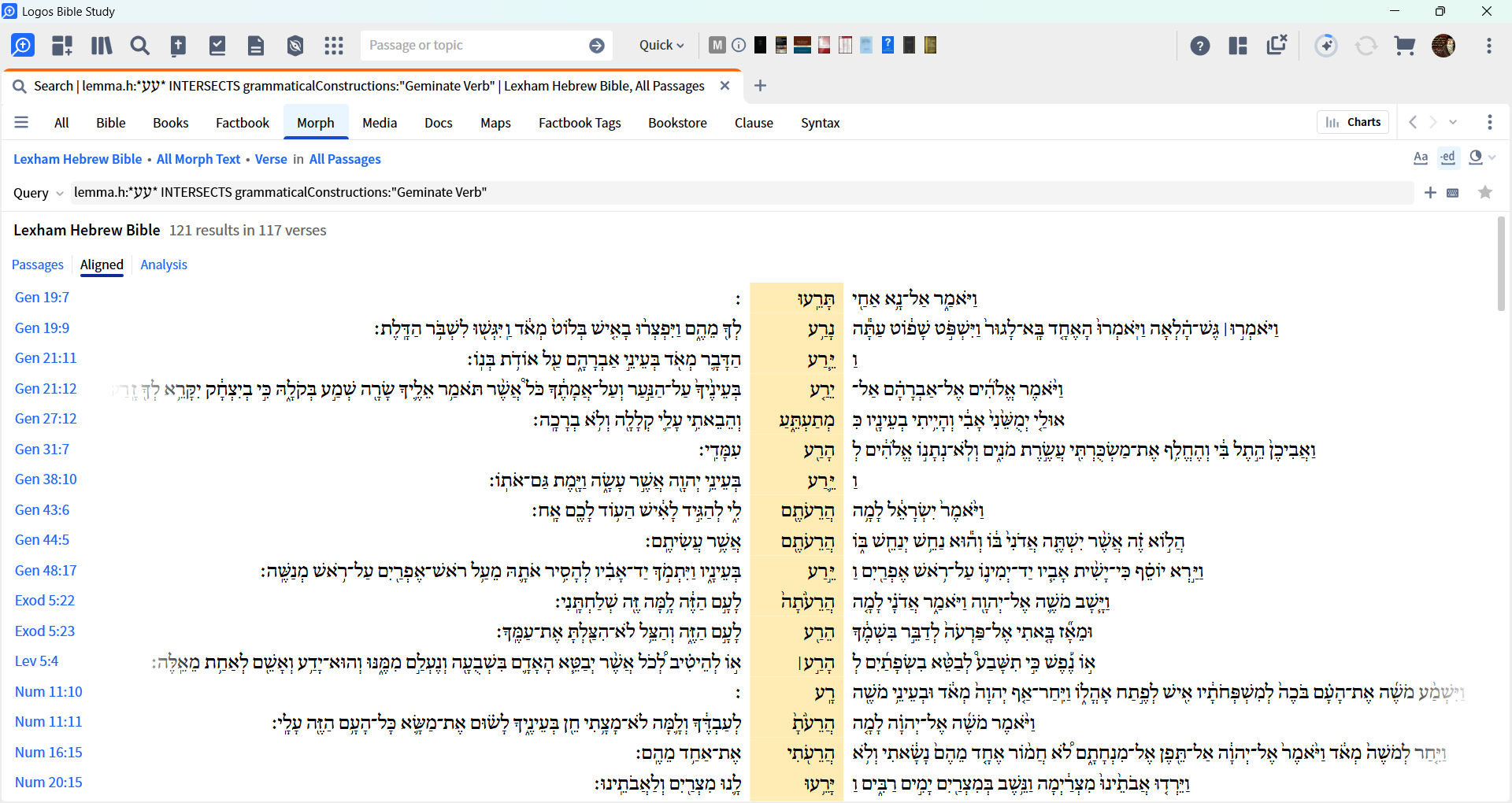Open the Library books icon

[102, 46]
